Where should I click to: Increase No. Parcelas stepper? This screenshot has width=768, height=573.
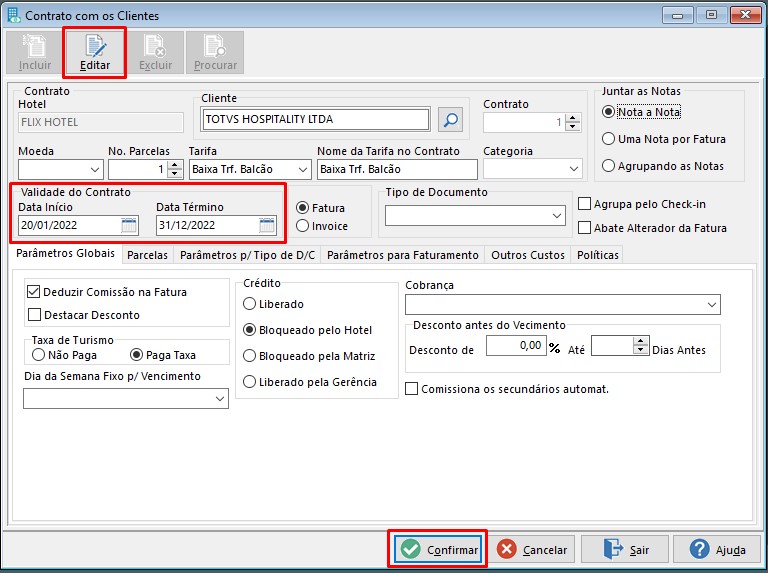(174, 165)
